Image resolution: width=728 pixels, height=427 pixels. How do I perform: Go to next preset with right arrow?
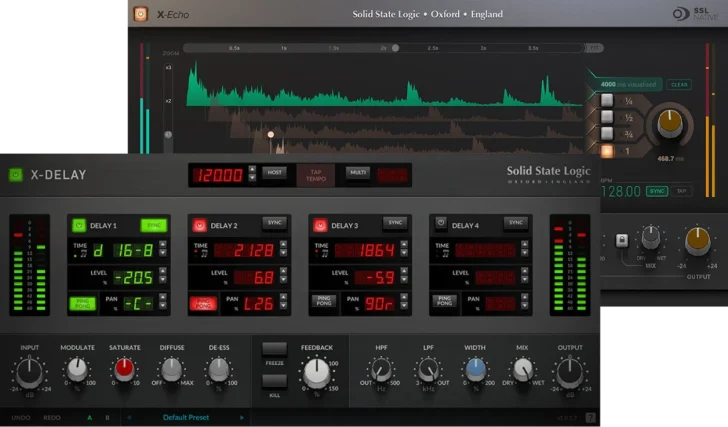(241, 417)
